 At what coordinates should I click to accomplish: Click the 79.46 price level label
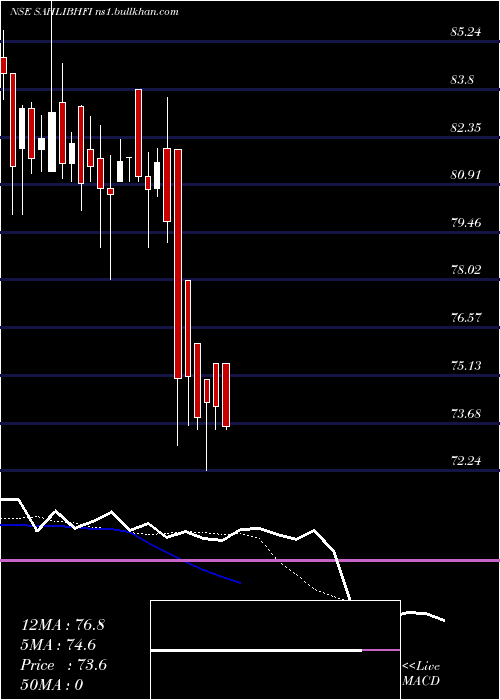pos(466,223)
